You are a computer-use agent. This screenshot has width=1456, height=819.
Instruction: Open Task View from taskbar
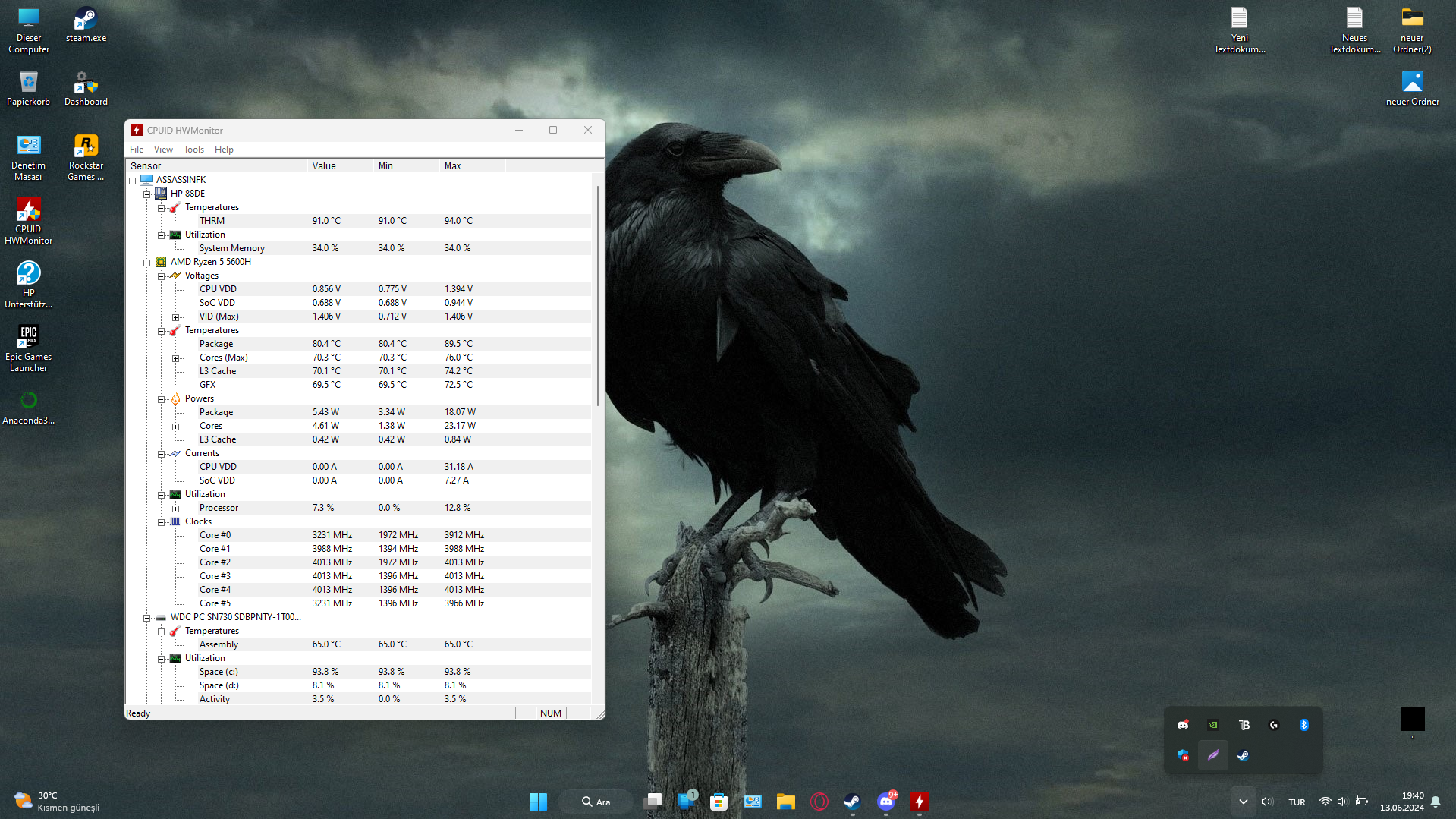pyautogui.click(x=653, y=802)
